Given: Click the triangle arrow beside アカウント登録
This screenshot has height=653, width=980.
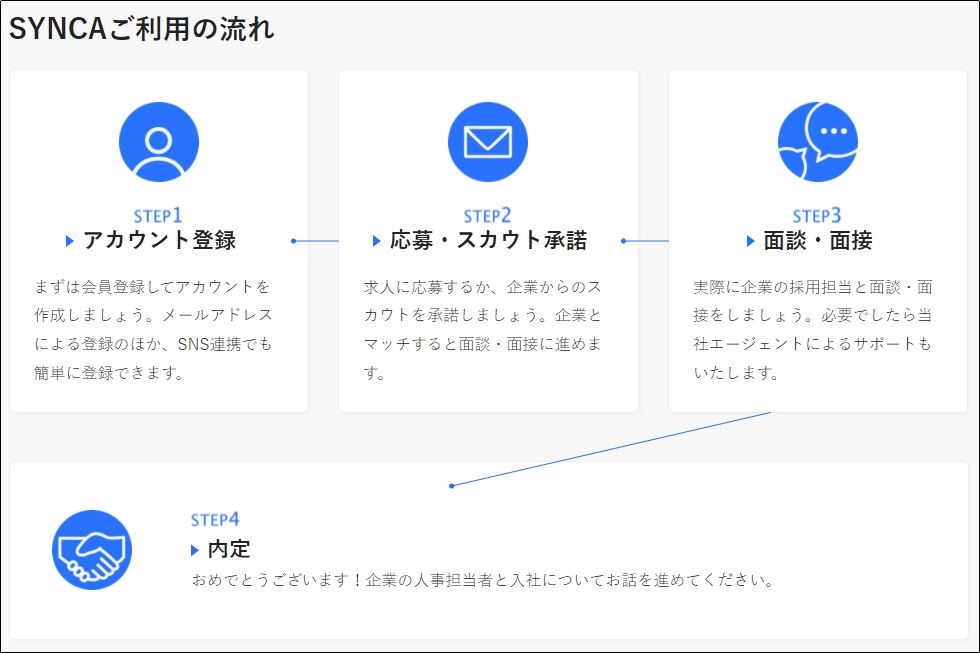Looking at the screenshot, I should (x=70, y=241).
